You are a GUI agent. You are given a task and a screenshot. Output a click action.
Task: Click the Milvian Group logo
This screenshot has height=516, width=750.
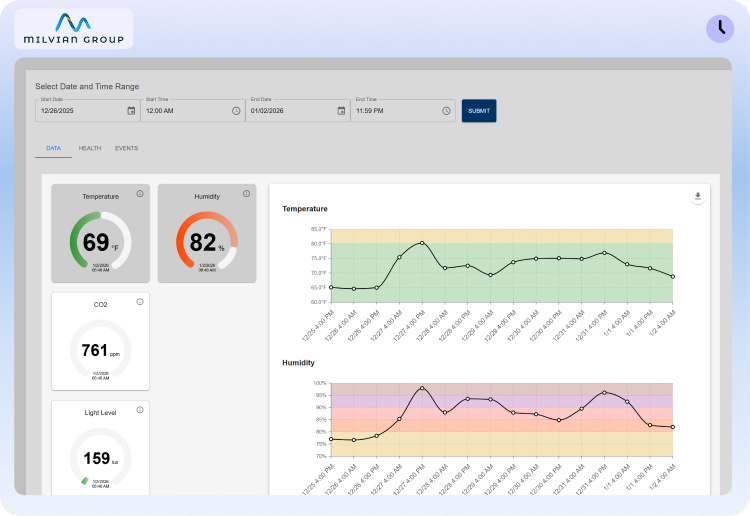point(73,29)
